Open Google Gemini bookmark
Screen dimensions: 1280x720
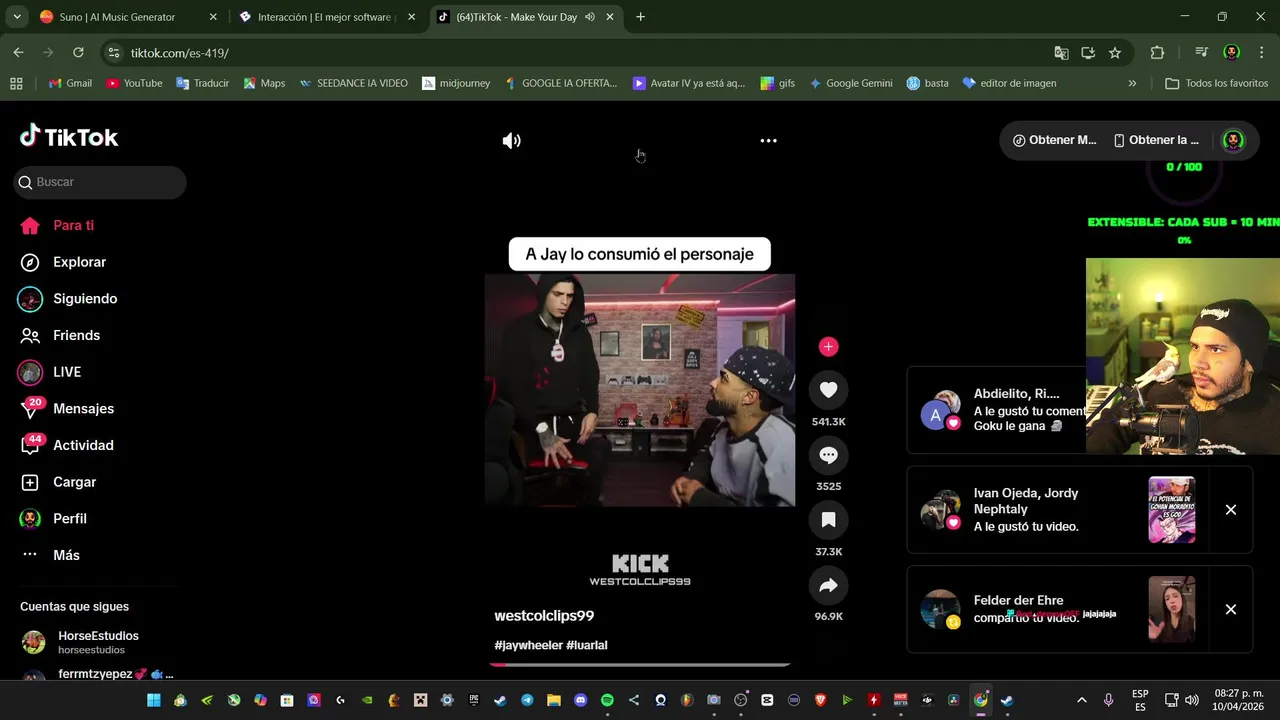(850, 83)
